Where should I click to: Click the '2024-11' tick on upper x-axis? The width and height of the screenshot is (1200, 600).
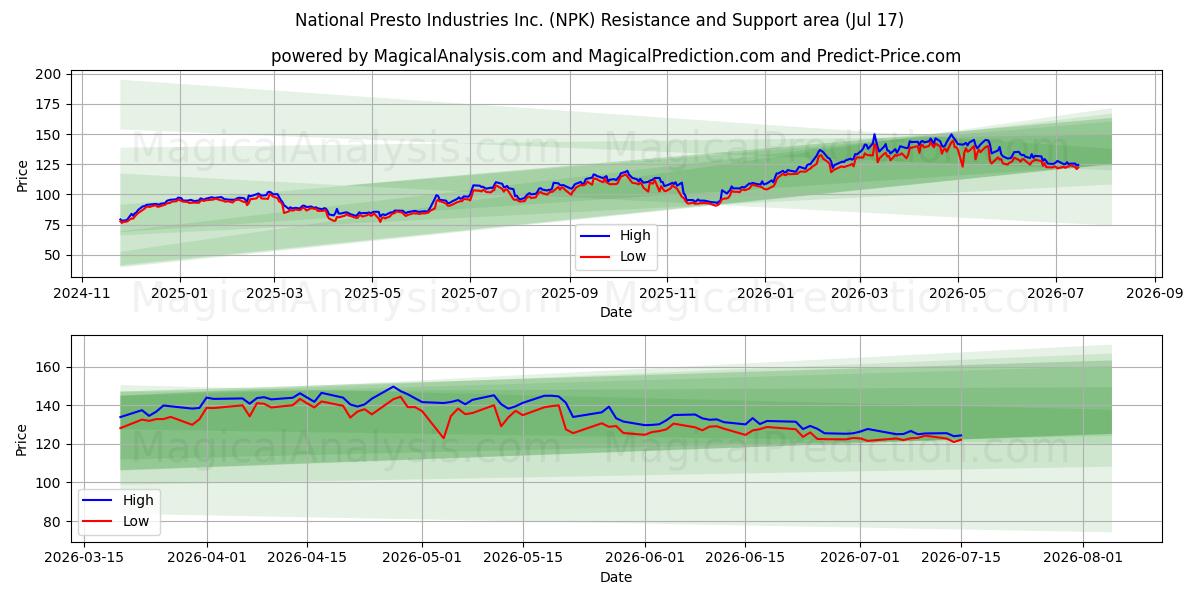coord(82,294)
